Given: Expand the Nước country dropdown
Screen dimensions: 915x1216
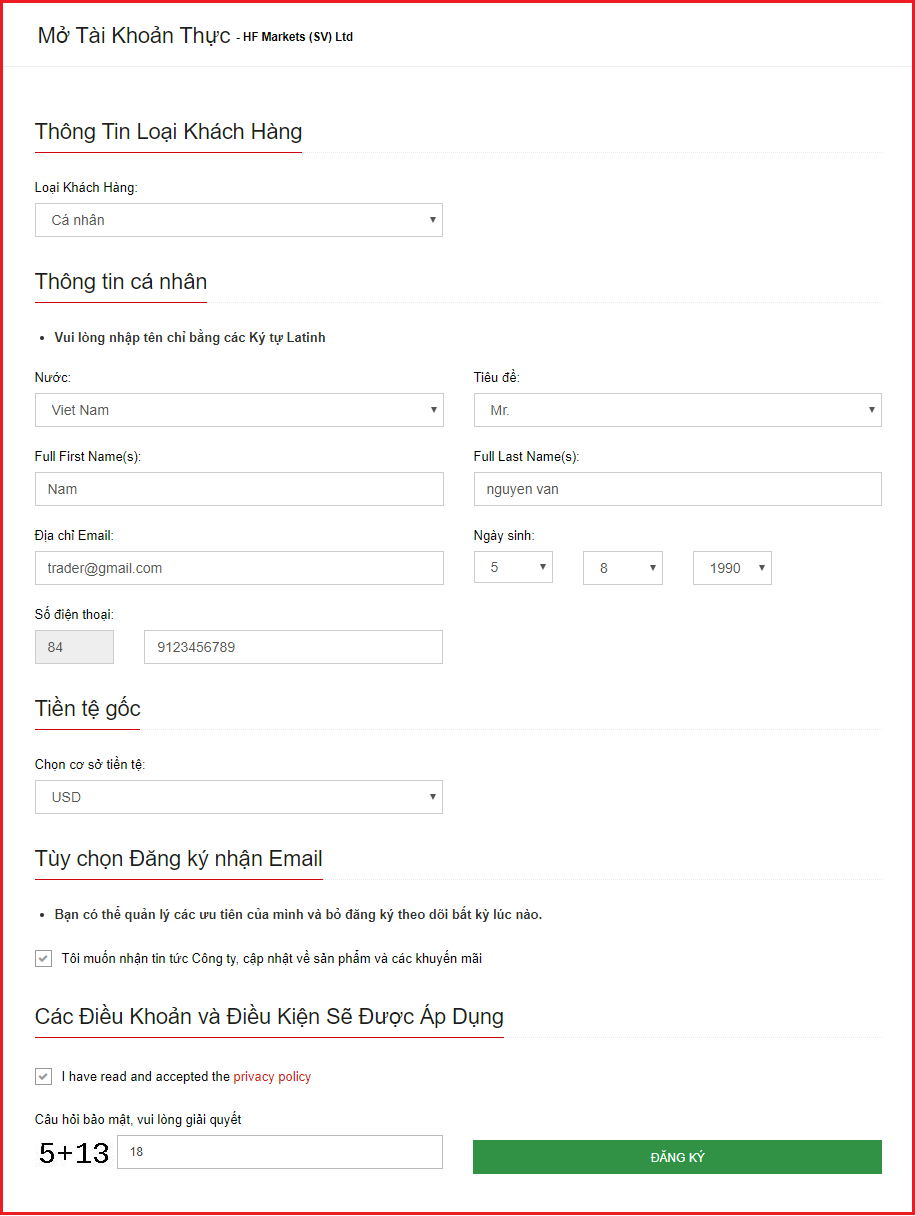Looking at the screenshot, I should point(238,410).
